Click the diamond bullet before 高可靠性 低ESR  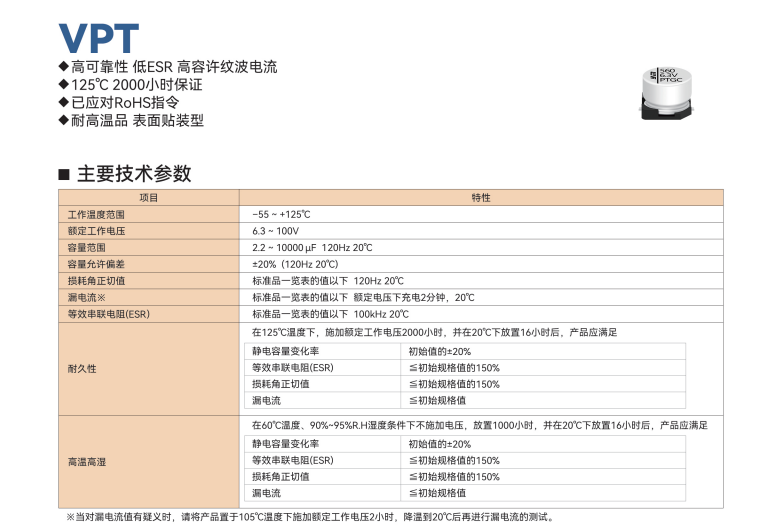tap(64, 67)
